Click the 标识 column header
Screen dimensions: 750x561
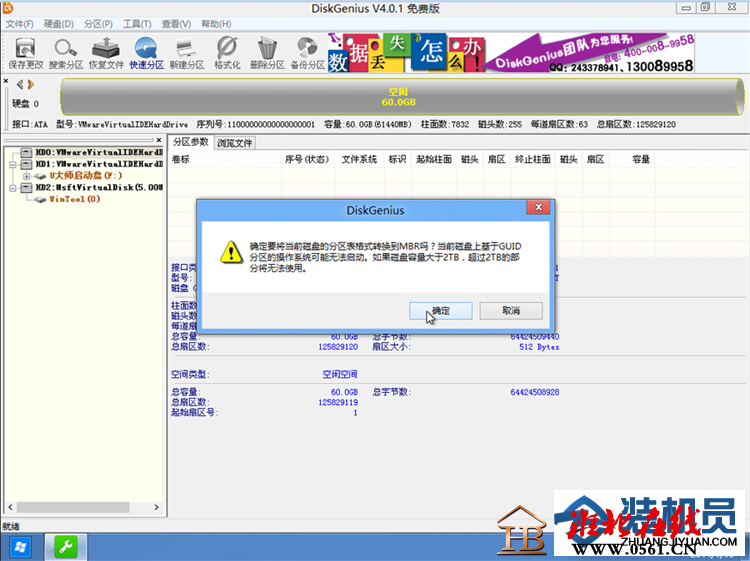(x=397, y=159)
